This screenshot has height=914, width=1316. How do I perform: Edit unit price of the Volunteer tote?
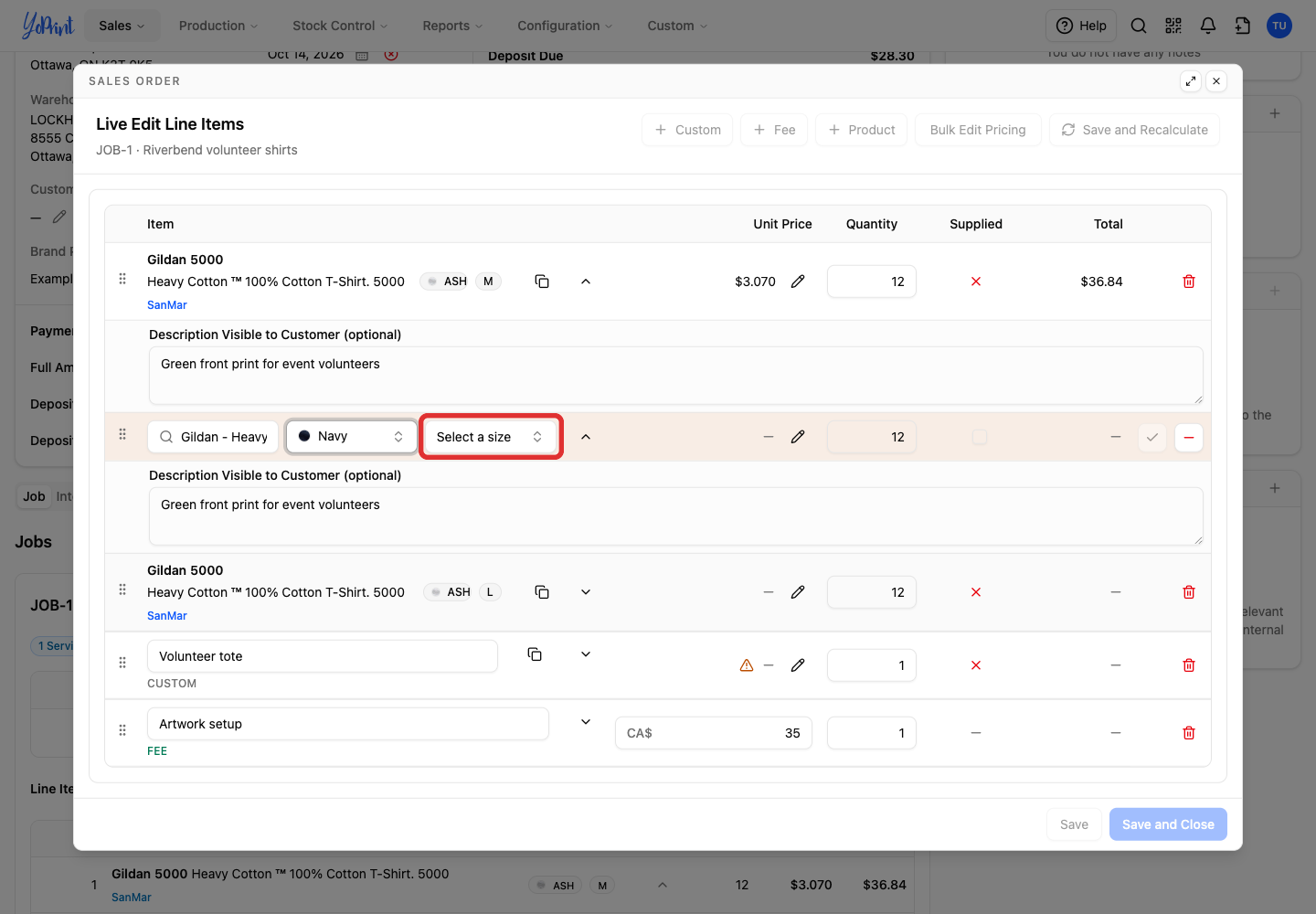tap(798, 665)
